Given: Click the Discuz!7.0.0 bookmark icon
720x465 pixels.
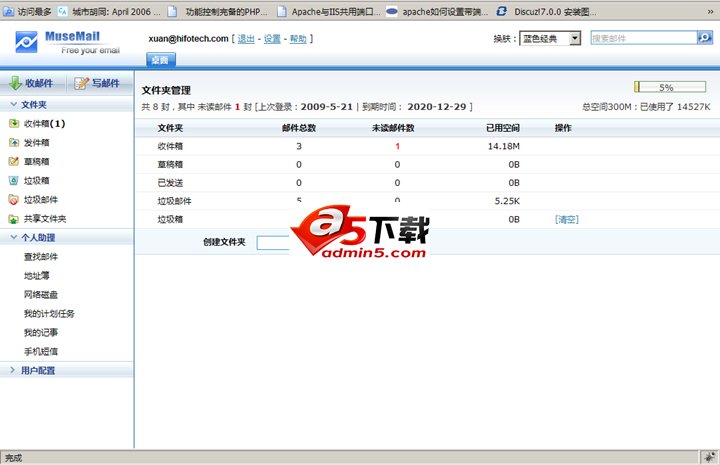Looking at the screenshot, I should pyautogui.click(x=501, y=11).
